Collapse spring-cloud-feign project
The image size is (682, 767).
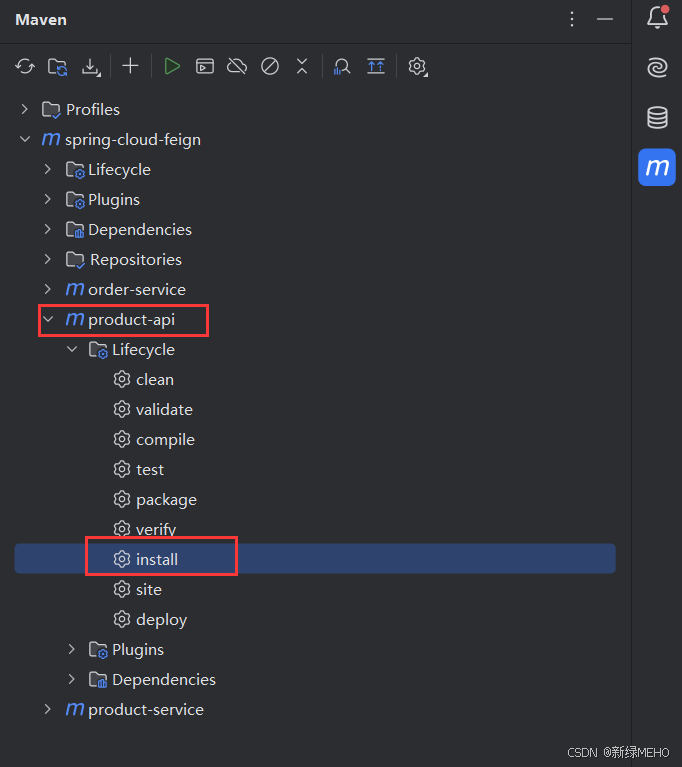coord(24,139)
